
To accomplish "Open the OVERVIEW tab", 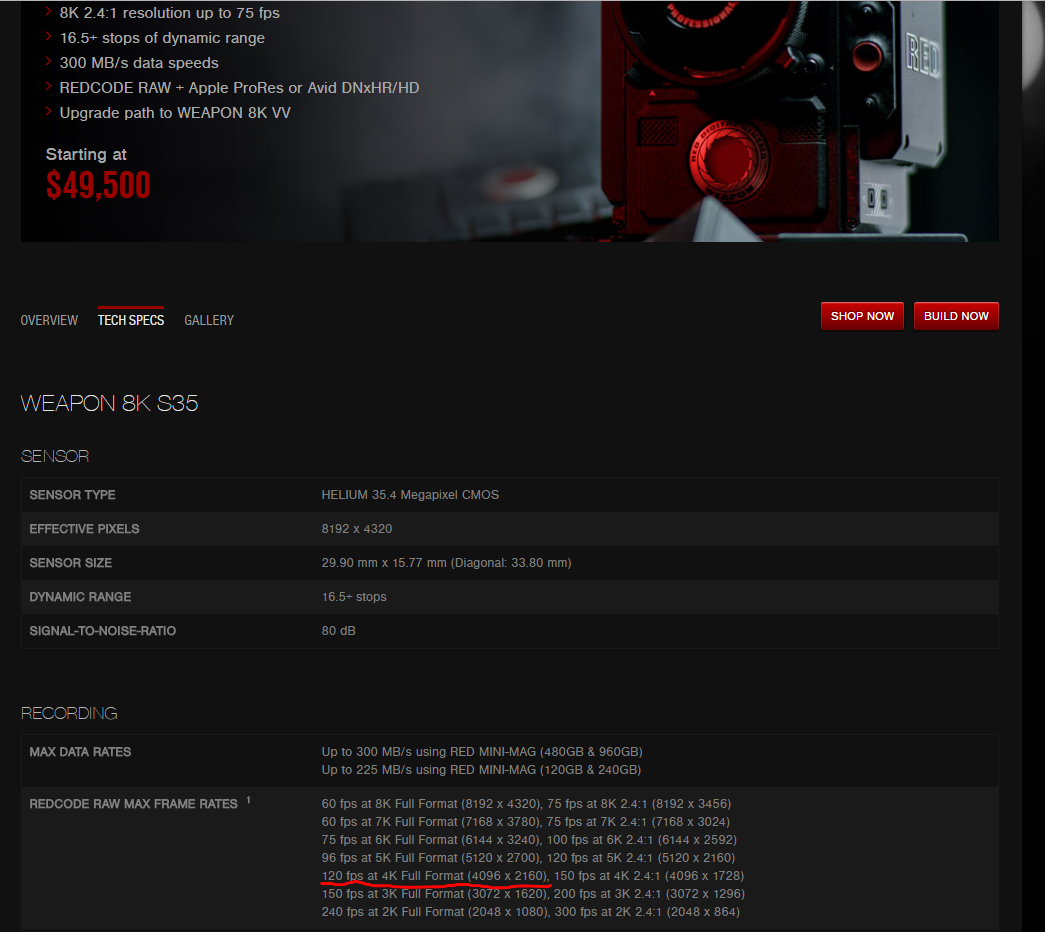I will (49, 321).
